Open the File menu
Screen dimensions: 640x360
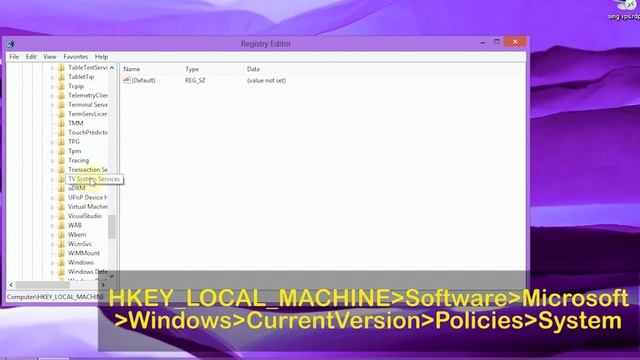point(14,57)
